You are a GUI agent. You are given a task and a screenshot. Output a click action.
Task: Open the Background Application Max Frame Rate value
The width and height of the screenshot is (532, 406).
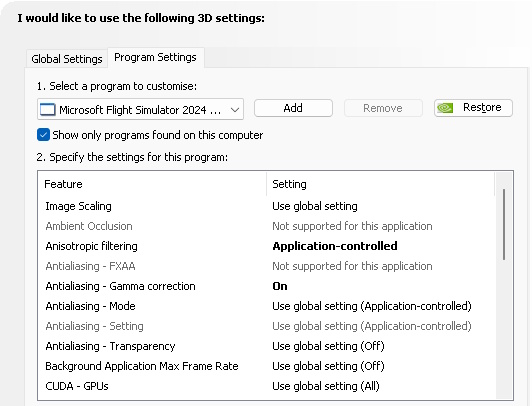328,366
